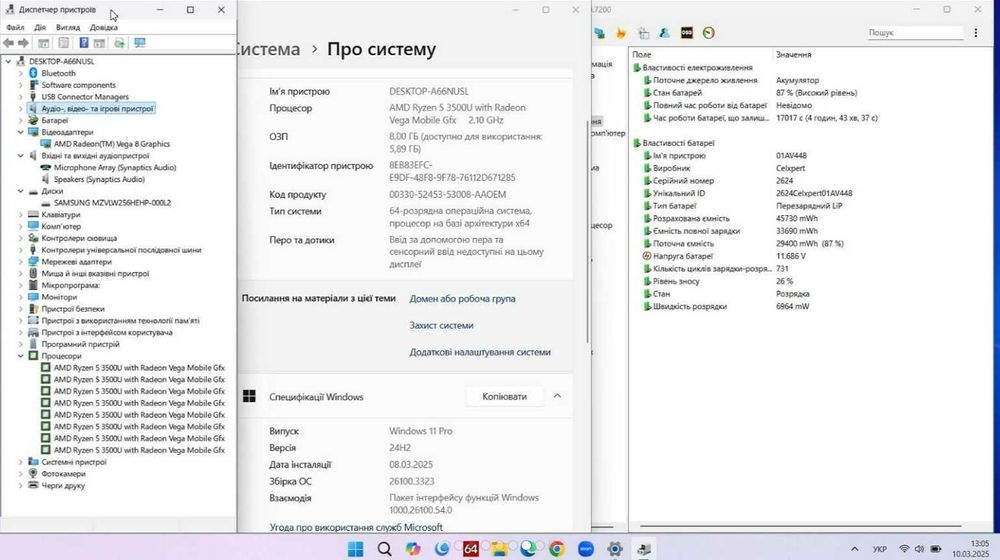Screen dimensions: 1000x560
Task: Open Google Chrome from the taskbar
Action: click(x=557, y=549)
